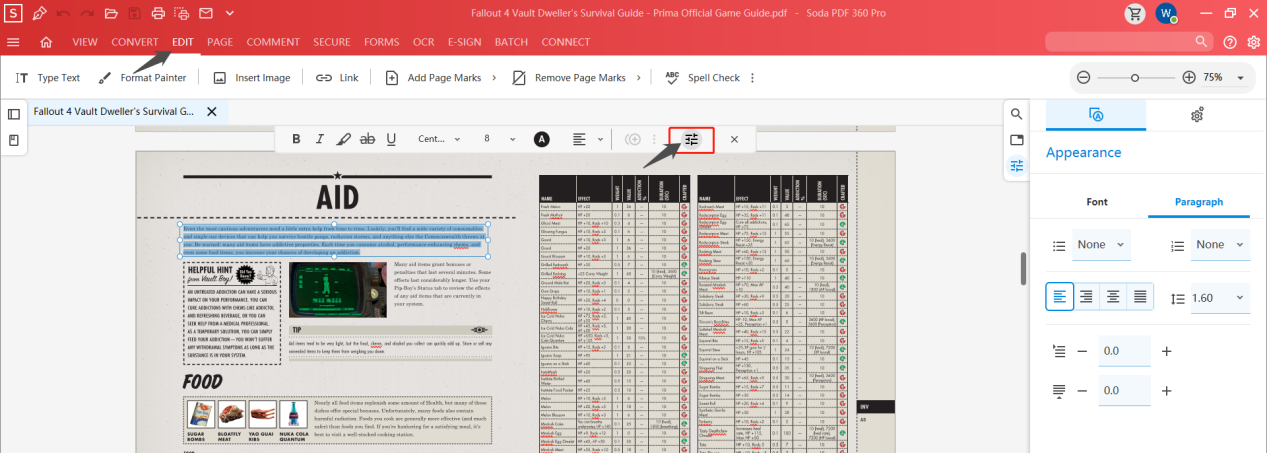Open the CONVERT tab
The width and height of the screenshot is (1267, 453).
135,42
